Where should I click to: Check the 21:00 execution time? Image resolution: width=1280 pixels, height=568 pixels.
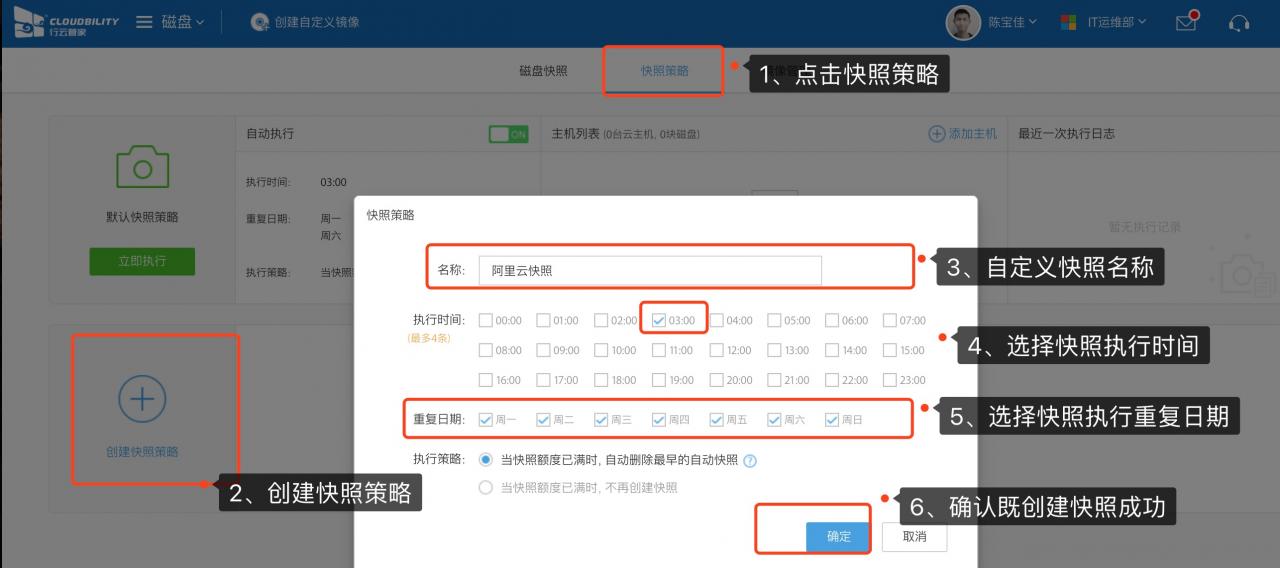click(775, 380)
